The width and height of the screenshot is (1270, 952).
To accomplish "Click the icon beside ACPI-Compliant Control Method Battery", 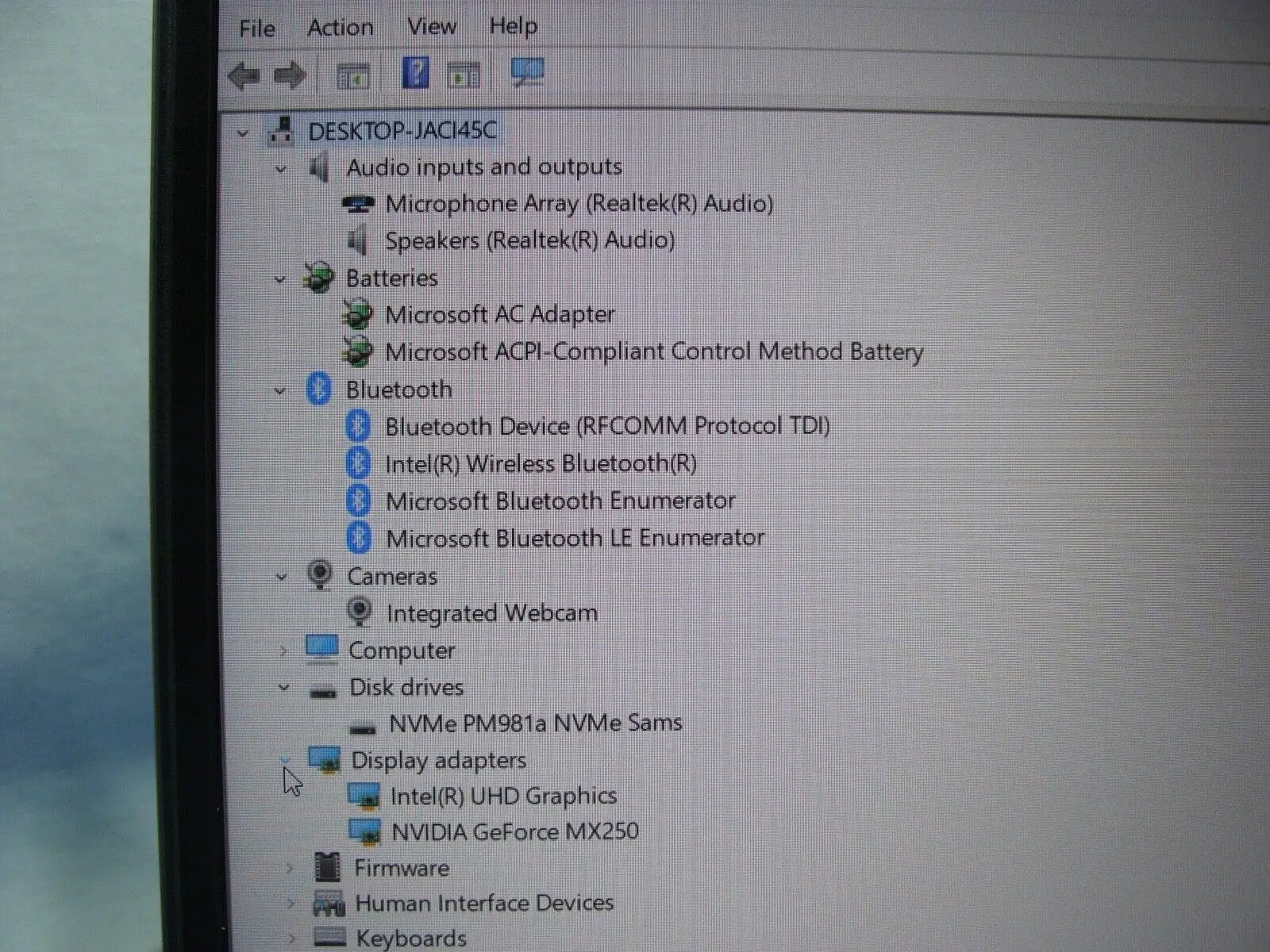I will (x=357, y=351).
